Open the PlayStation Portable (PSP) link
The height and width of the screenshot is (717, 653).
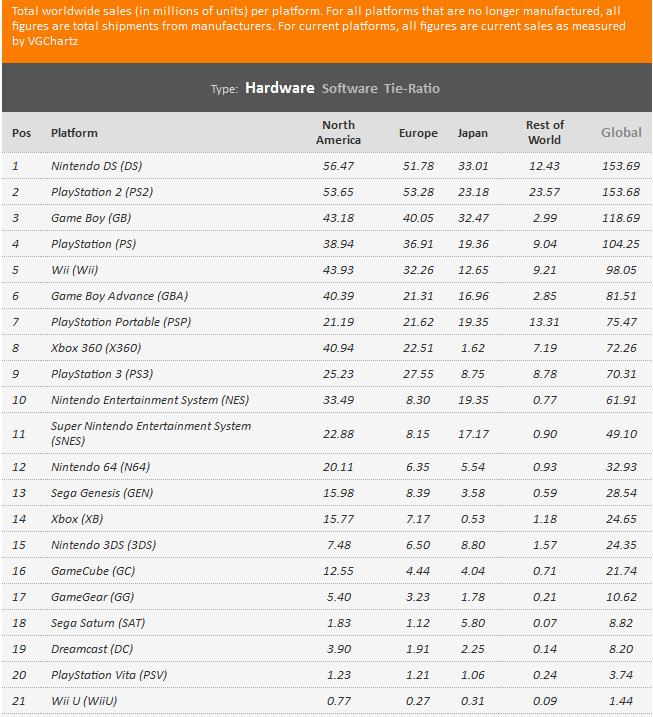pyautogui.click(x=121, y=322)
